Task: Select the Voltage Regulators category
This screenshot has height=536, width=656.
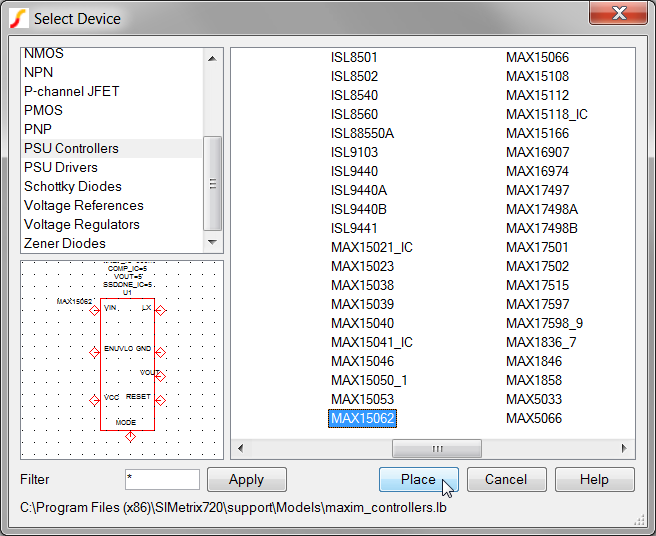Action: coord(82,225)
